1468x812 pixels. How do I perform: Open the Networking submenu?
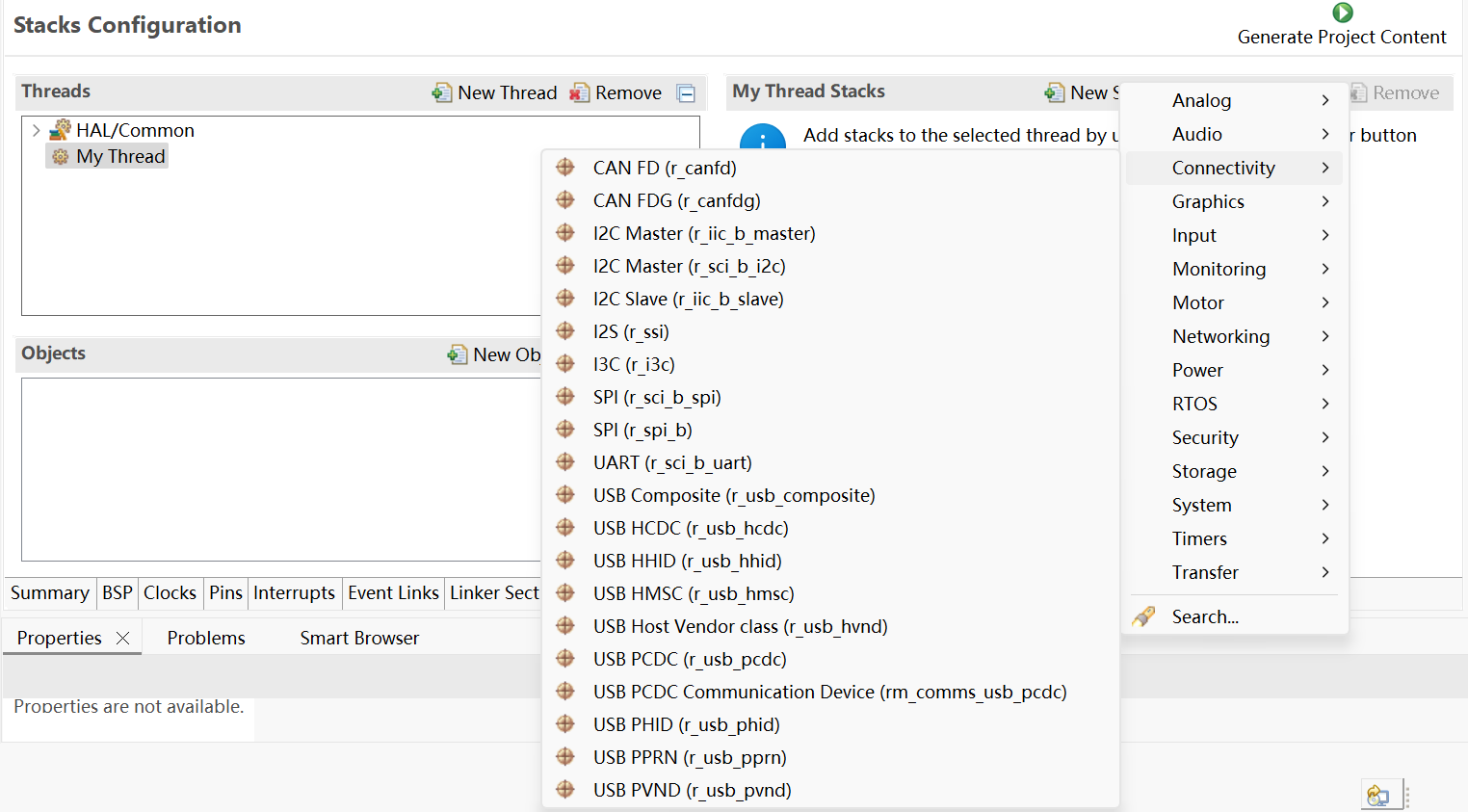(x=1235, y=336)
